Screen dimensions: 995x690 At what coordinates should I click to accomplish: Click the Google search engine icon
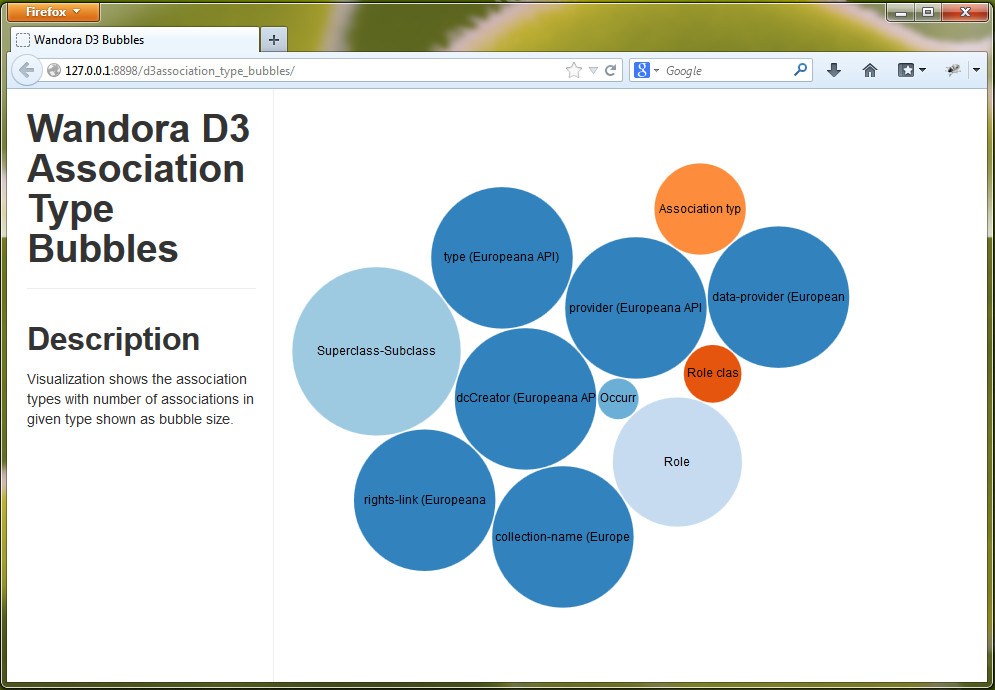[x=640, y=70]
